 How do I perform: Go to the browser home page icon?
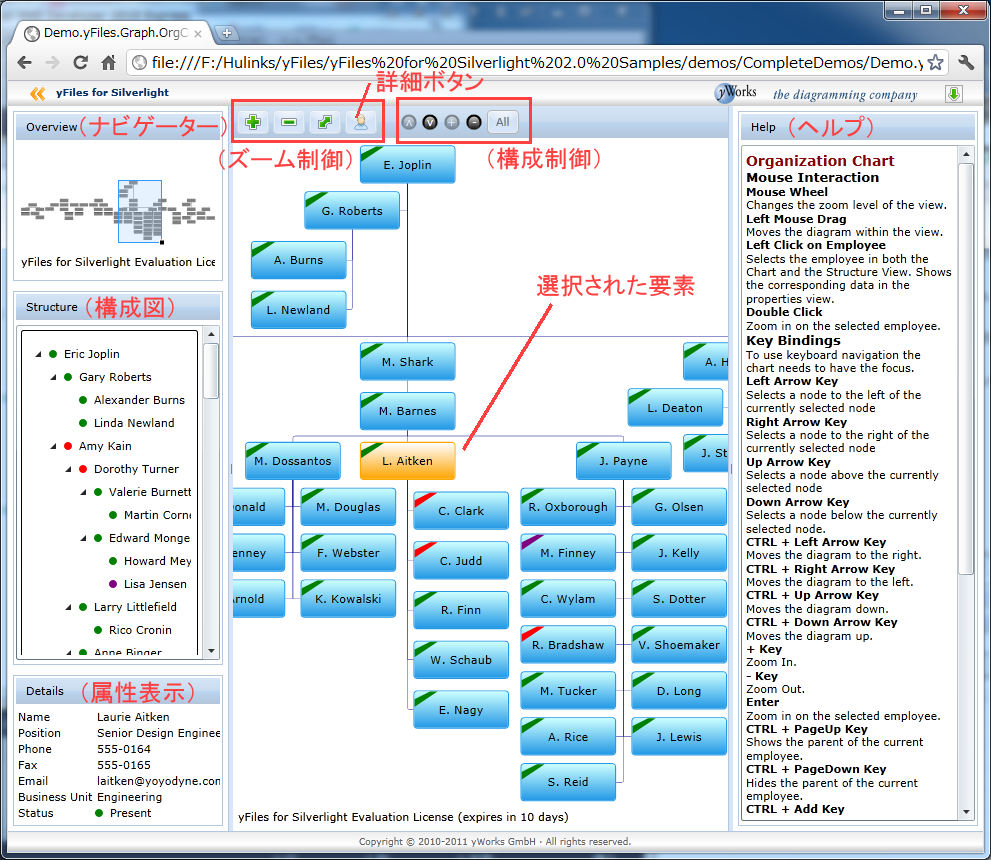pyautogui.click(x=109, y=63)
